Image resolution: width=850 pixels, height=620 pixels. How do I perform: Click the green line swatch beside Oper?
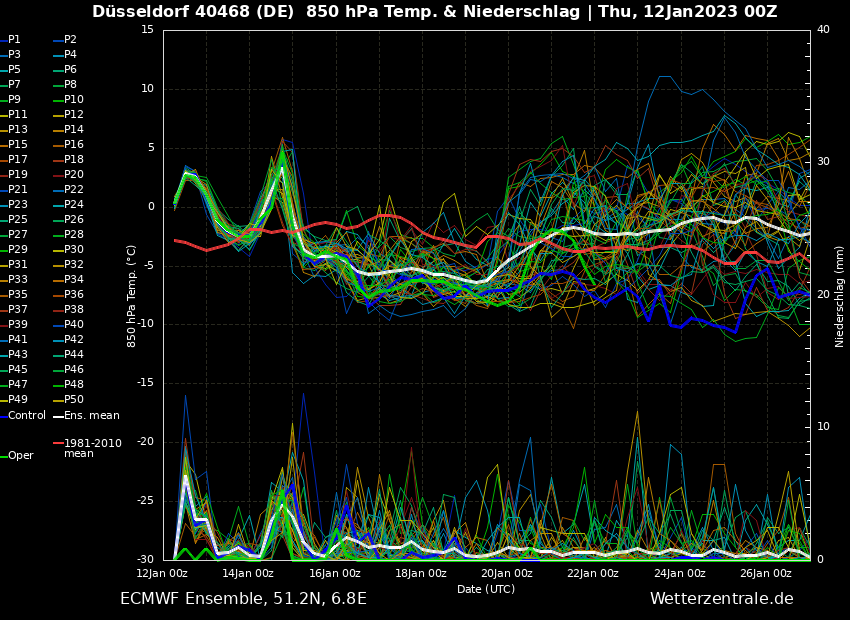point(4,456)
